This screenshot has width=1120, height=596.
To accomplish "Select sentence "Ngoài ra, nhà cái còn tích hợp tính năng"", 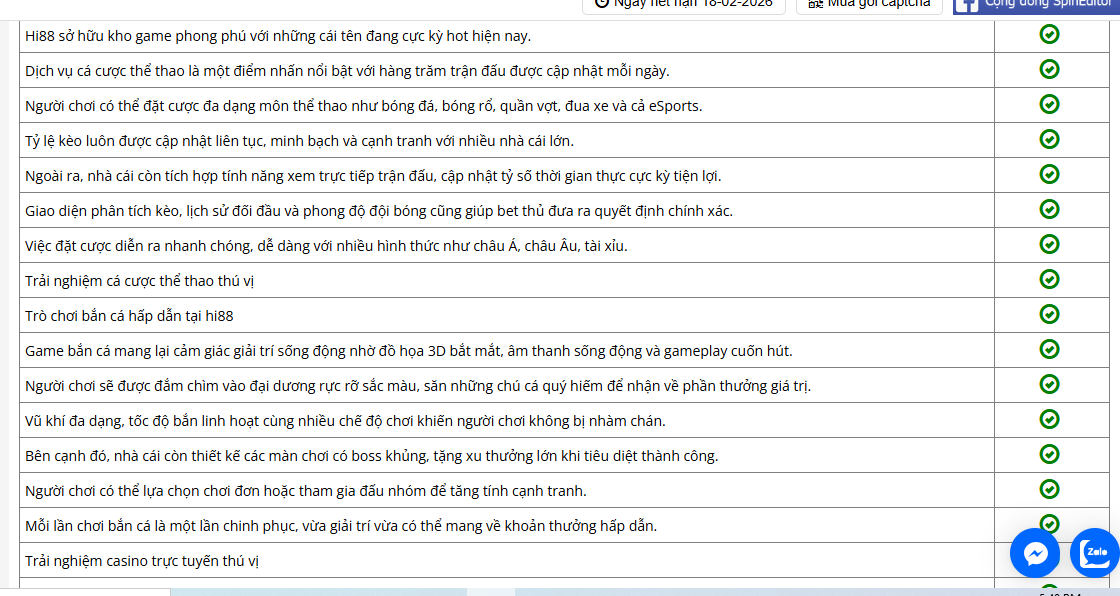I will [x=373, y=176].
